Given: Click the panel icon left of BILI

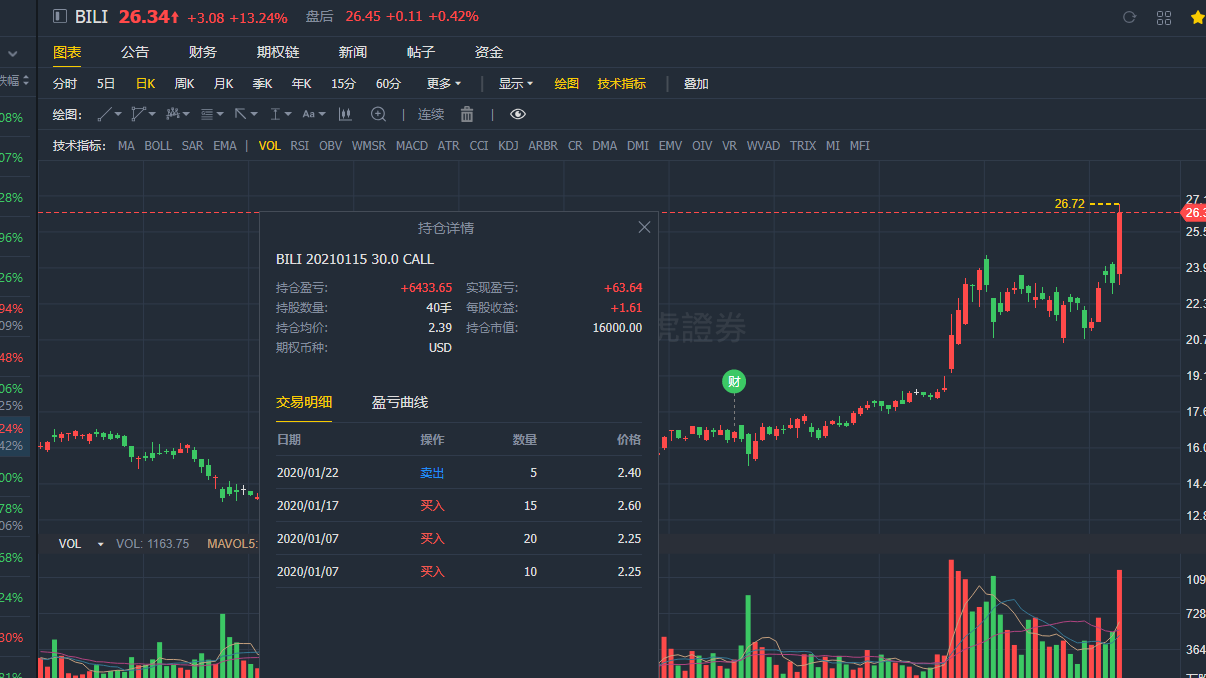Looking at the screenshot, I should click(60, 16).
